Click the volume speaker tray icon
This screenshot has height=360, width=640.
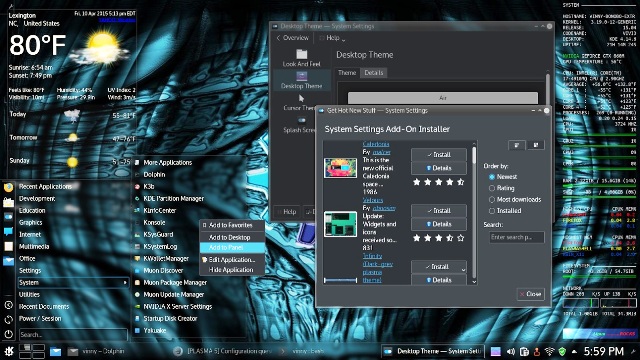pos(511,351)
